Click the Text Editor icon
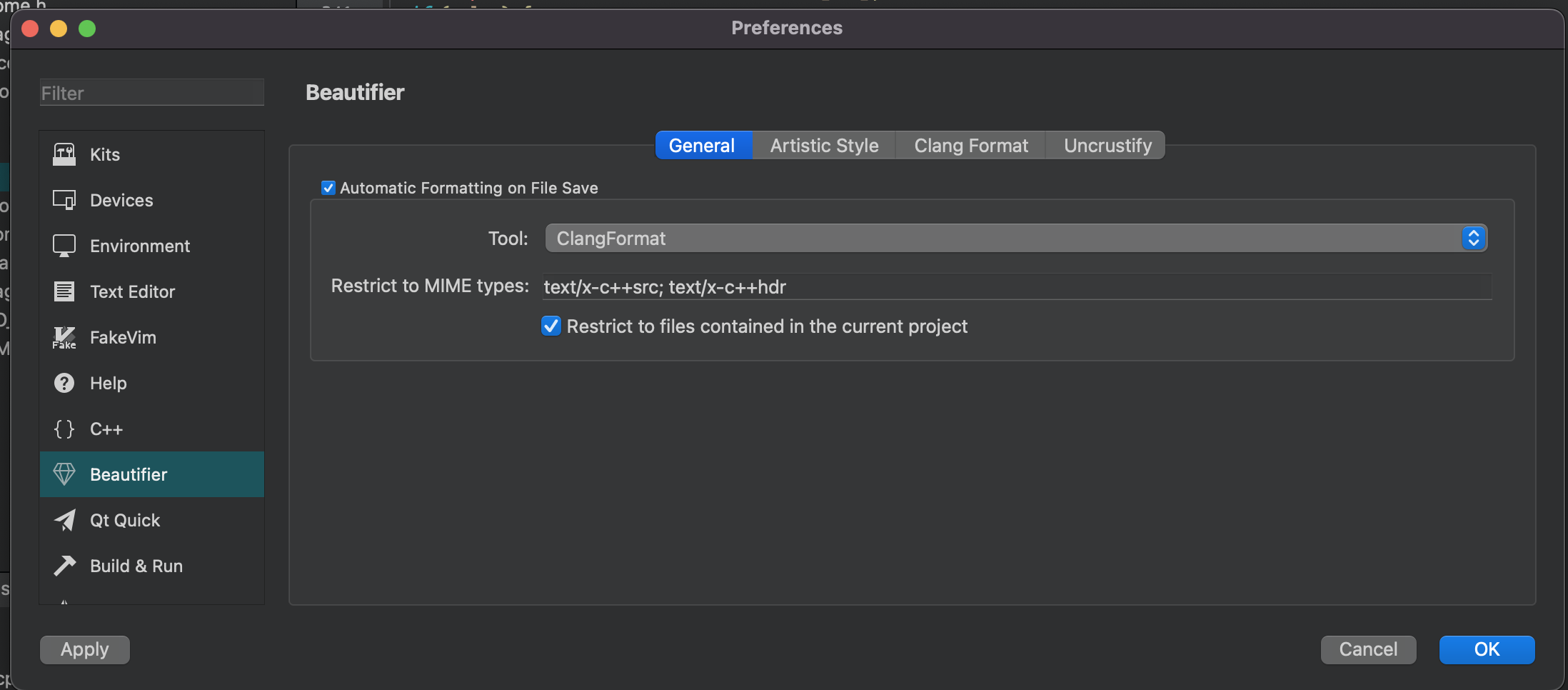Screen dimensions: 1568x690 coord(64,291)
